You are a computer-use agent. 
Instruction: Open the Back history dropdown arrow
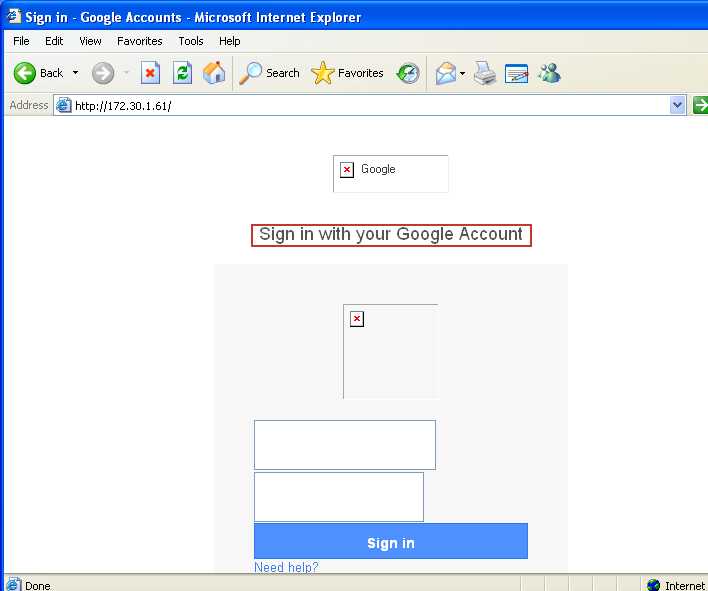click(75, 73)
